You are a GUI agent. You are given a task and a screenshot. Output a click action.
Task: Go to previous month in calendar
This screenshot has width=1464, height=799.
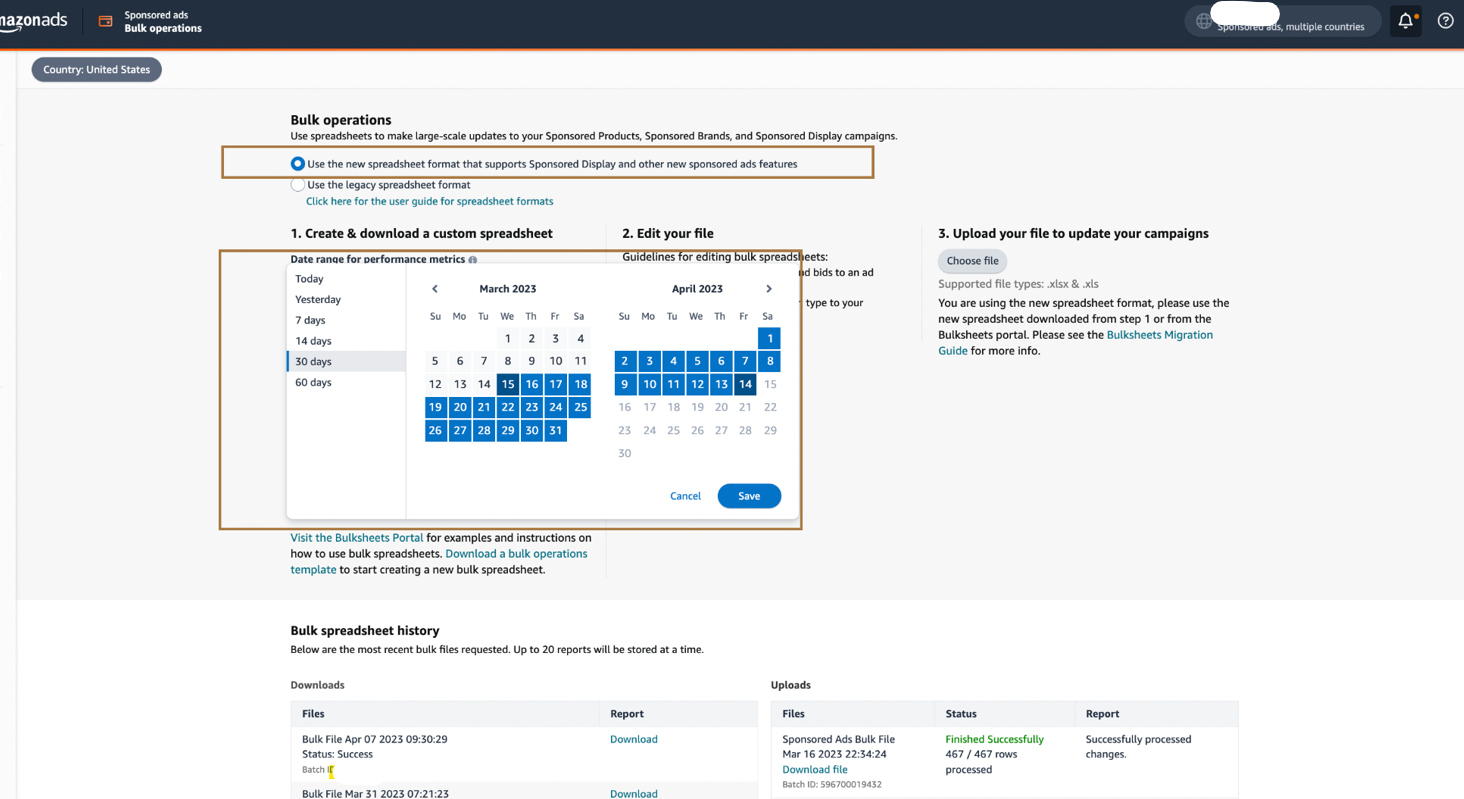tap(435, 289)
